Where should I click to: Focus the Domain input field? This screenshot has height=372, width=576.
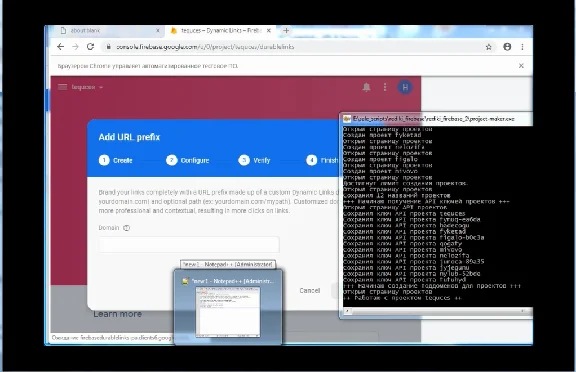pyautogui.click(x=189, y=245)
